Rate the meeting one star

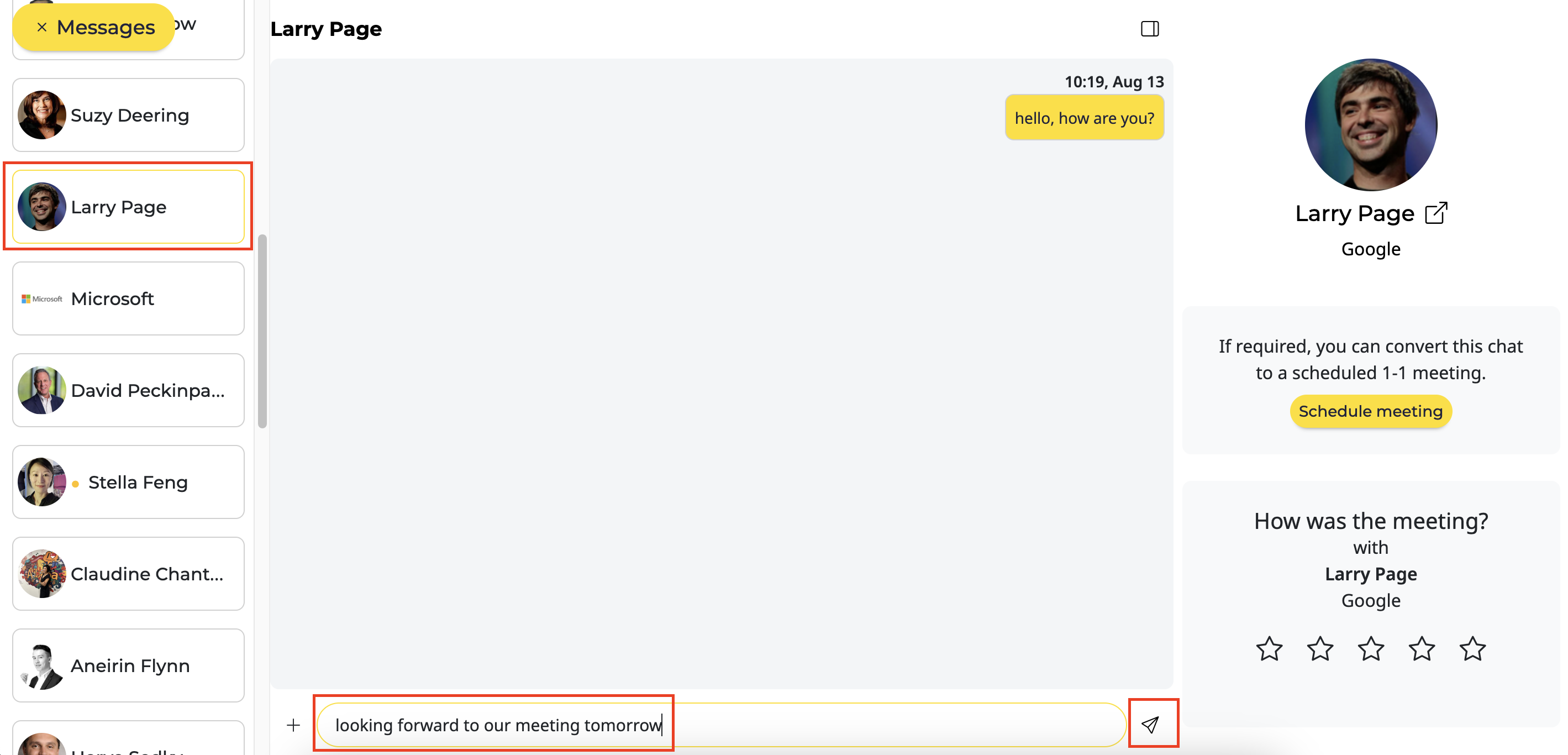click(1269, 648)
